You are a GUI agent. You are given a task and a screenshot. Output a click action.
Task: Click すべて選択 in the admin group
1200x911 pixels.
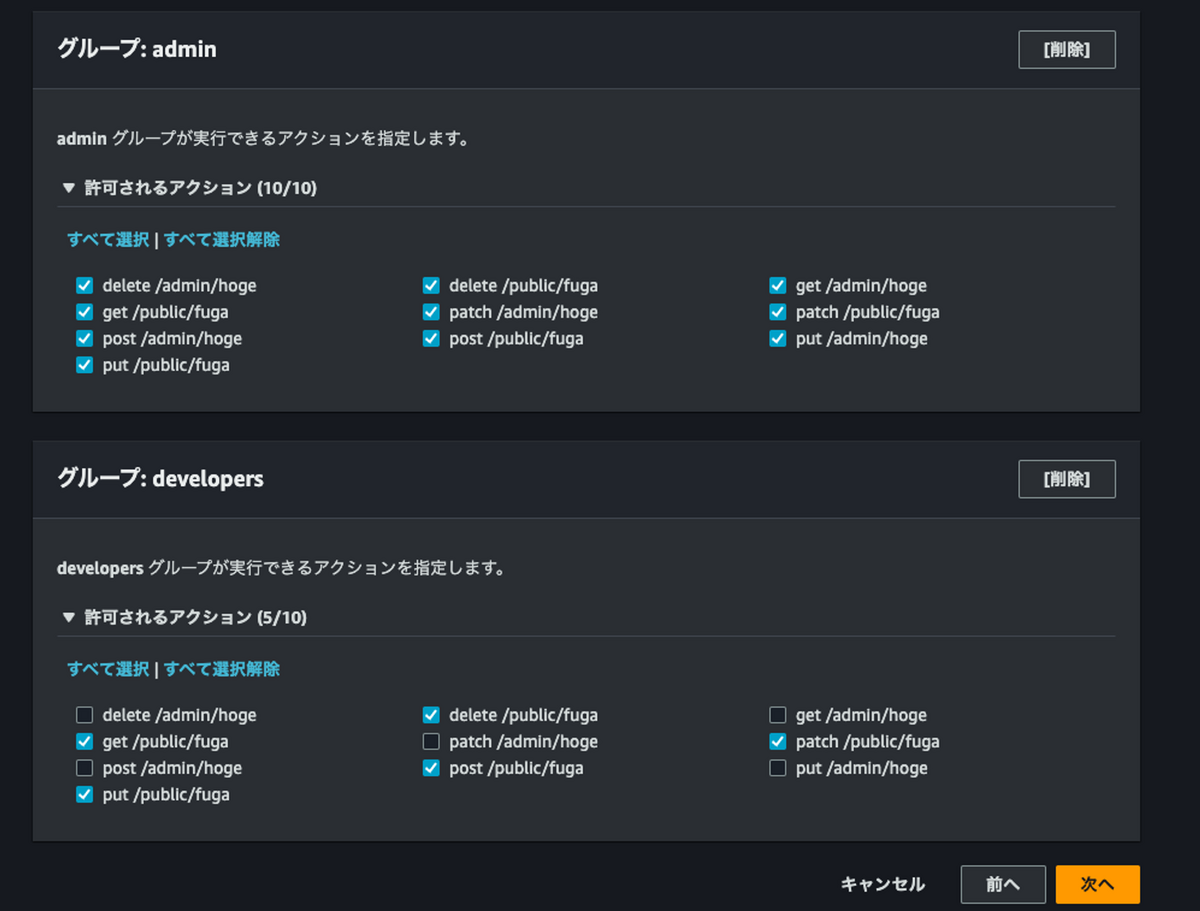tap(106, 239)
